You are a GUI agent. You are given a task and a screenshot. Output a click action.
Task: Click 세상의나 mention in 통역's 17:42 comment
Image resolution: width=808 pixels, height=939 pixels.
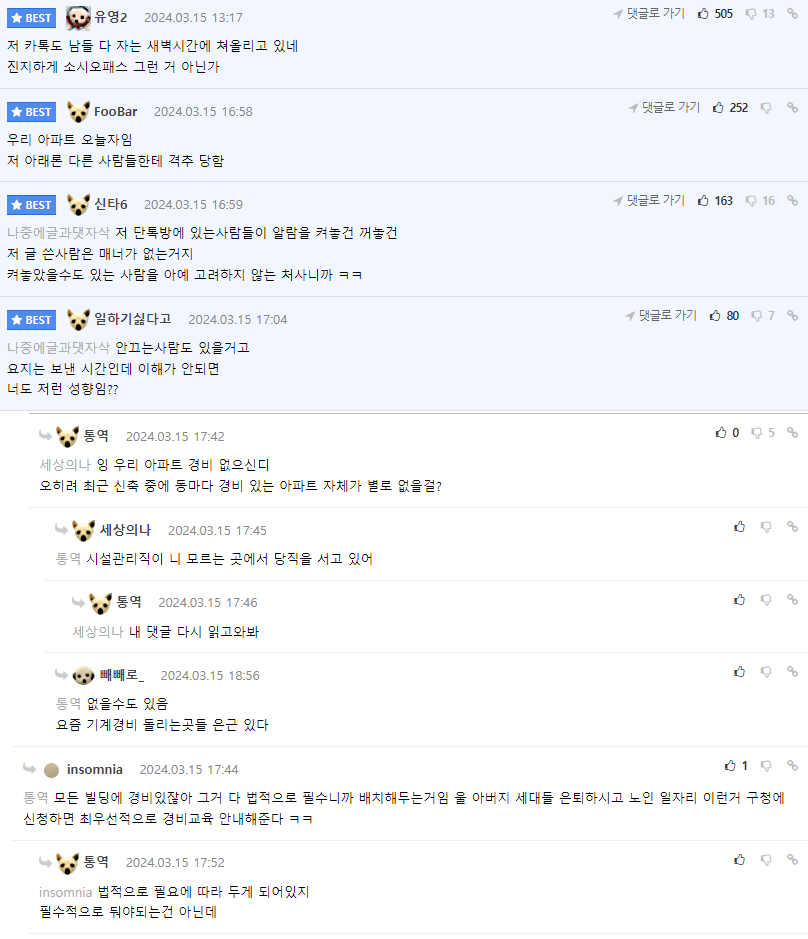click(65, 465)
